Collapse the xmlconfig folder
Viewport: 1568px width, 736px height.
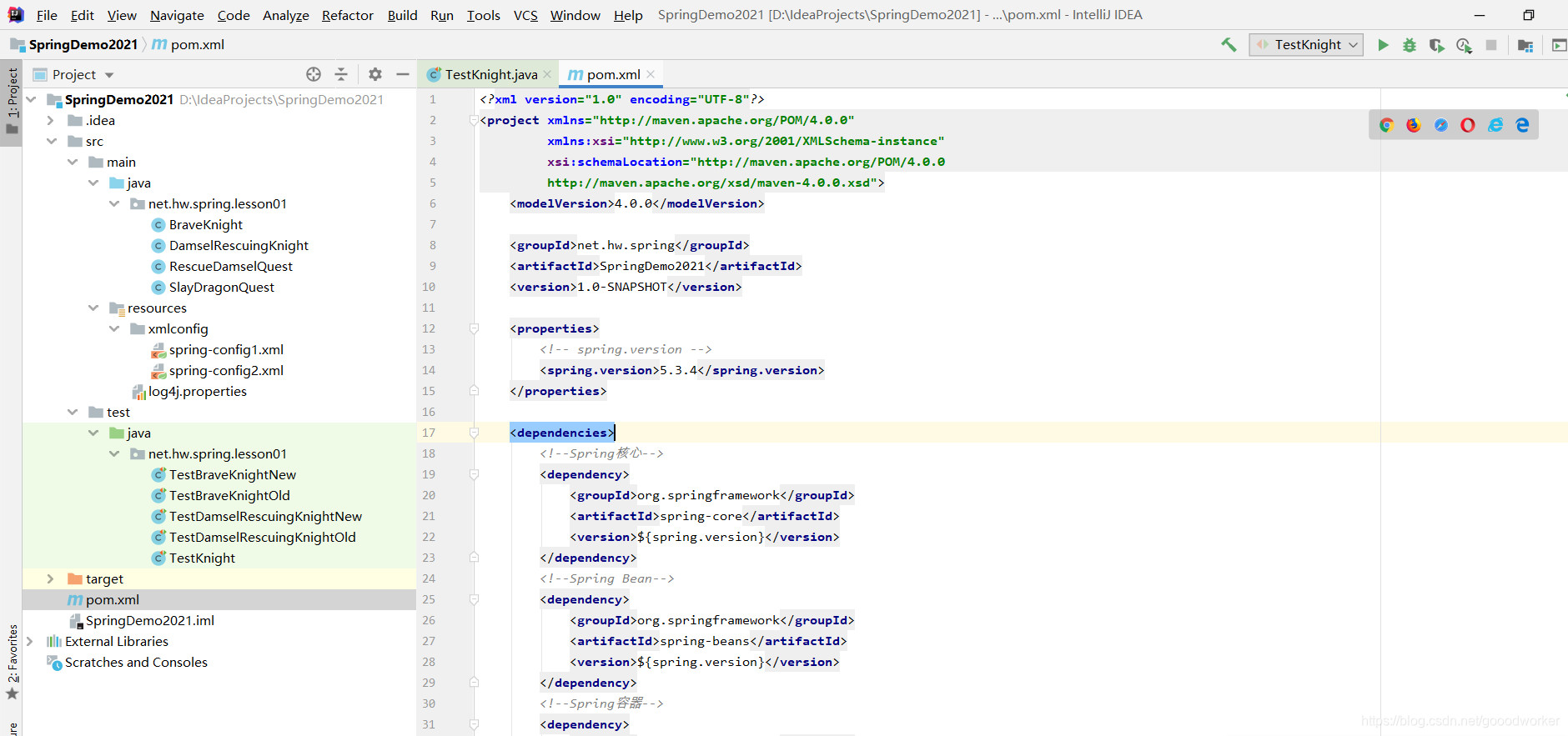click(114, 328)
